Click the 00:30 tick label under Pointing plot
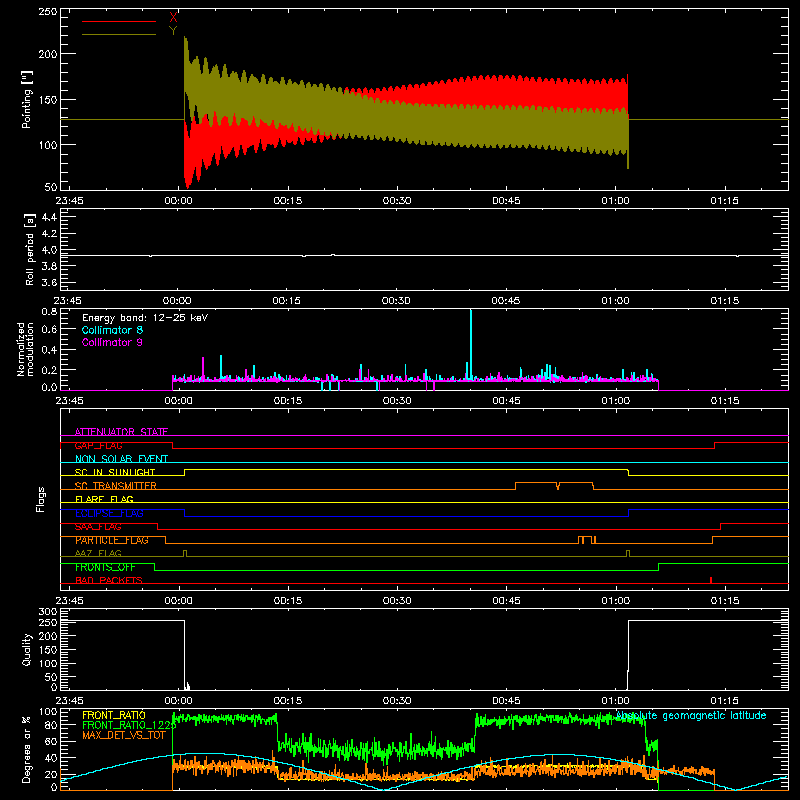 pyautogui.click(x=397, y=201)
